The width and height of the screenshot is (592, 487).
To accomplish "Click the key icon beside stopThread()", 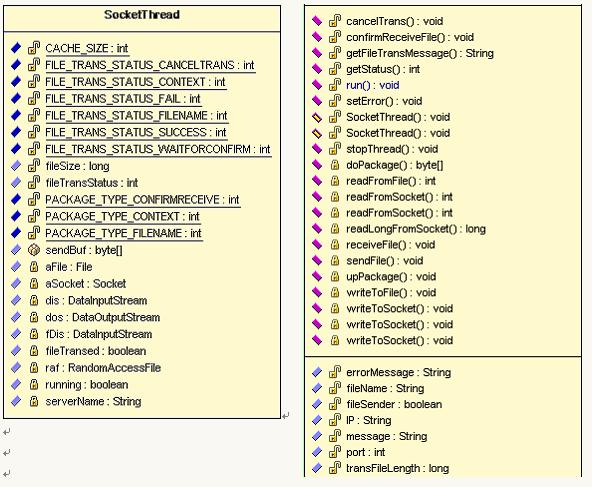I will [x=335, y=149].
